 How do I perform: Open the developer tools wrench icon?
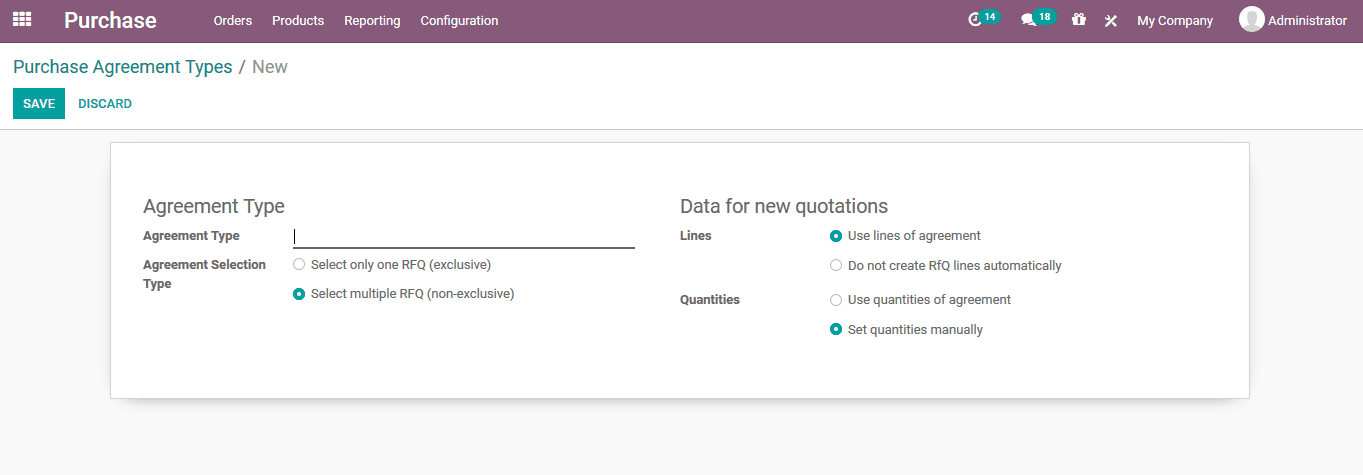click(1110, 21)
